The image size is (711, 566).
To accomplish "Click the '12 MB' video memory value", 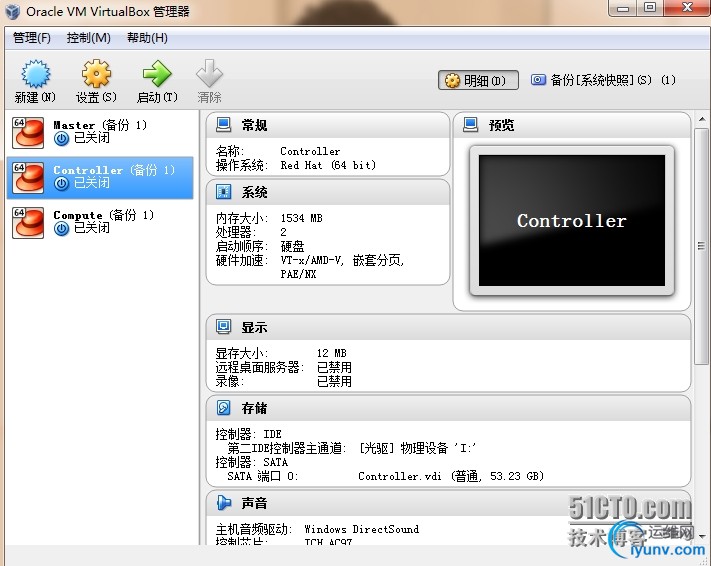I will point(331,353).
